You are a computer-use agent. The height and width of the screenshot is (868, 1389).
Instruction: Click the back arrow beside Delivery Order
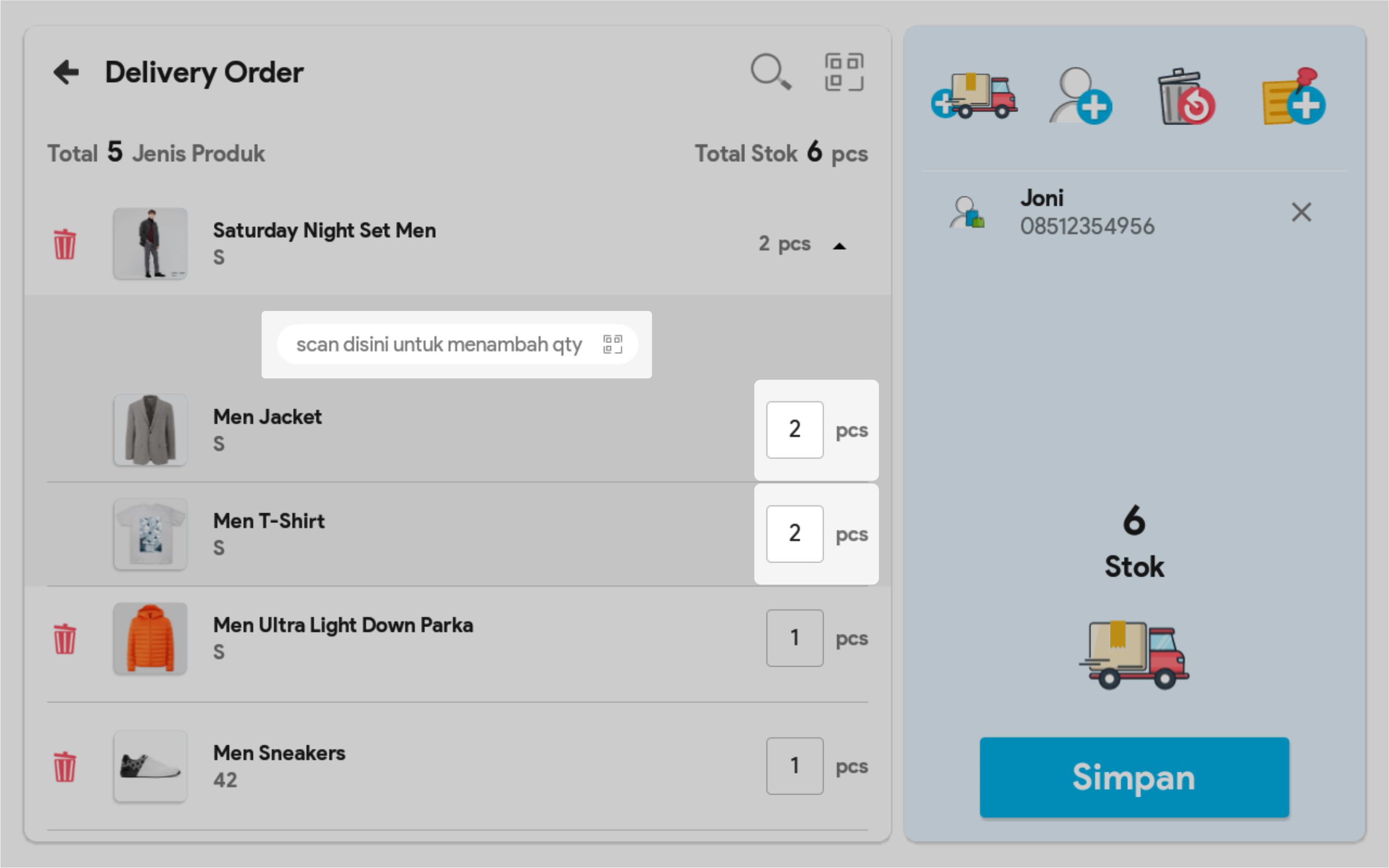pyautogui.click(x=66, y=72)
